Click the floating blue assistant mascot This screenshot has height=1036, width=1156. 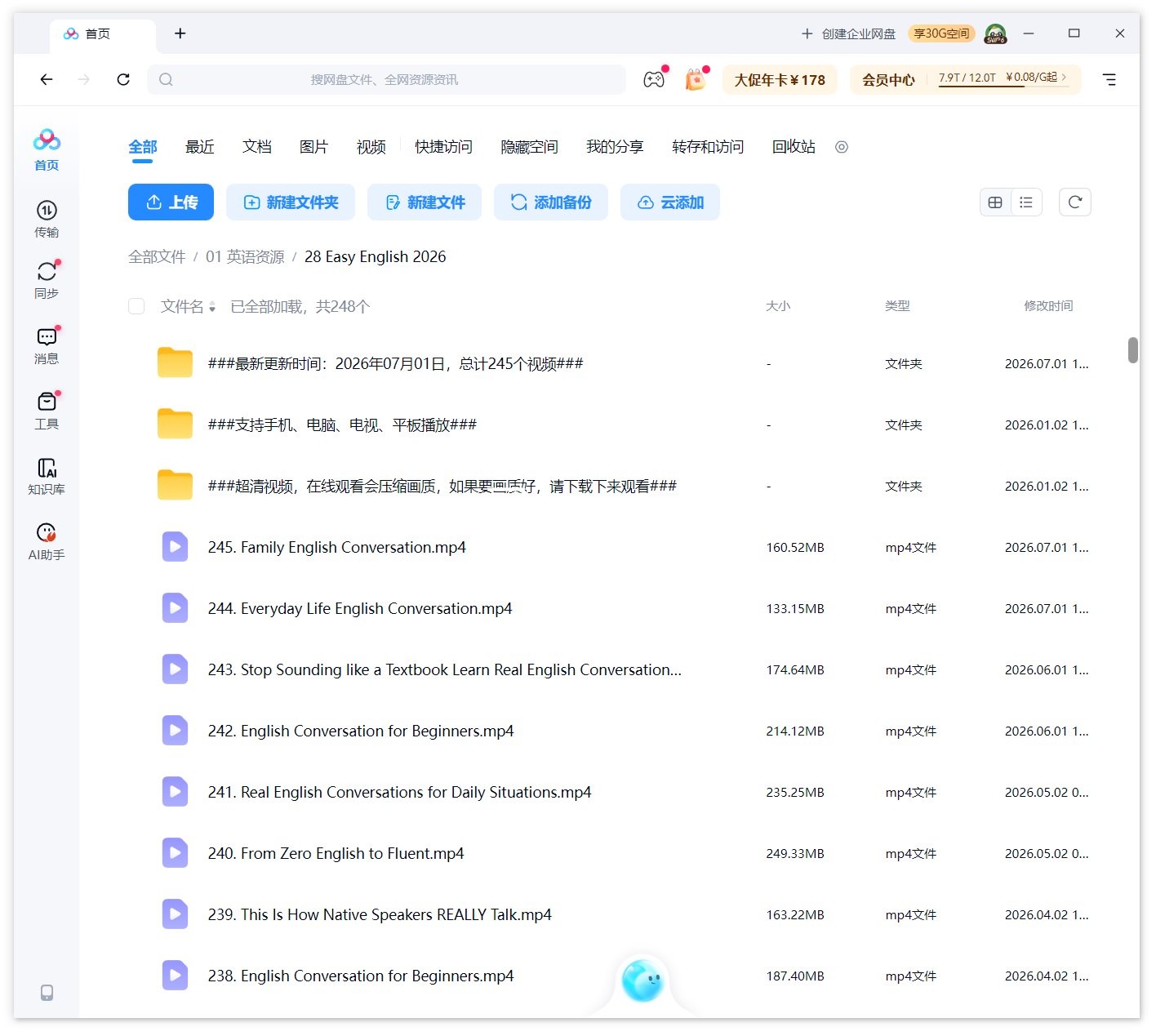point(642,980)
